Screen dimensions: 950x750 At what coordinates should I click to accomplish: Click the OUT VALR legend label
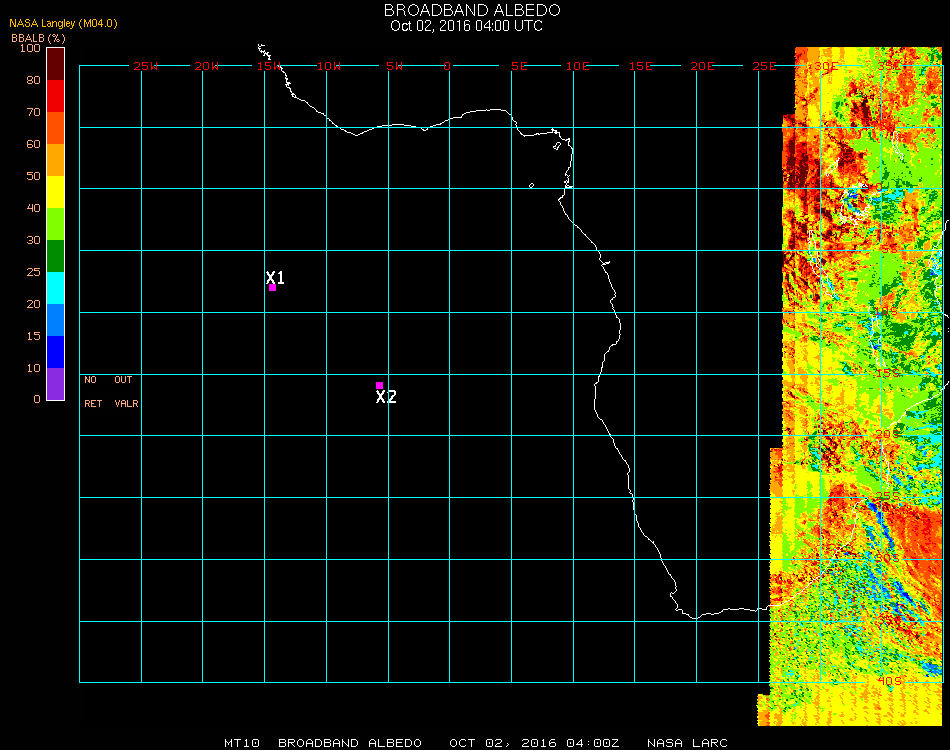pyautogui.click(x=126, y=392)
